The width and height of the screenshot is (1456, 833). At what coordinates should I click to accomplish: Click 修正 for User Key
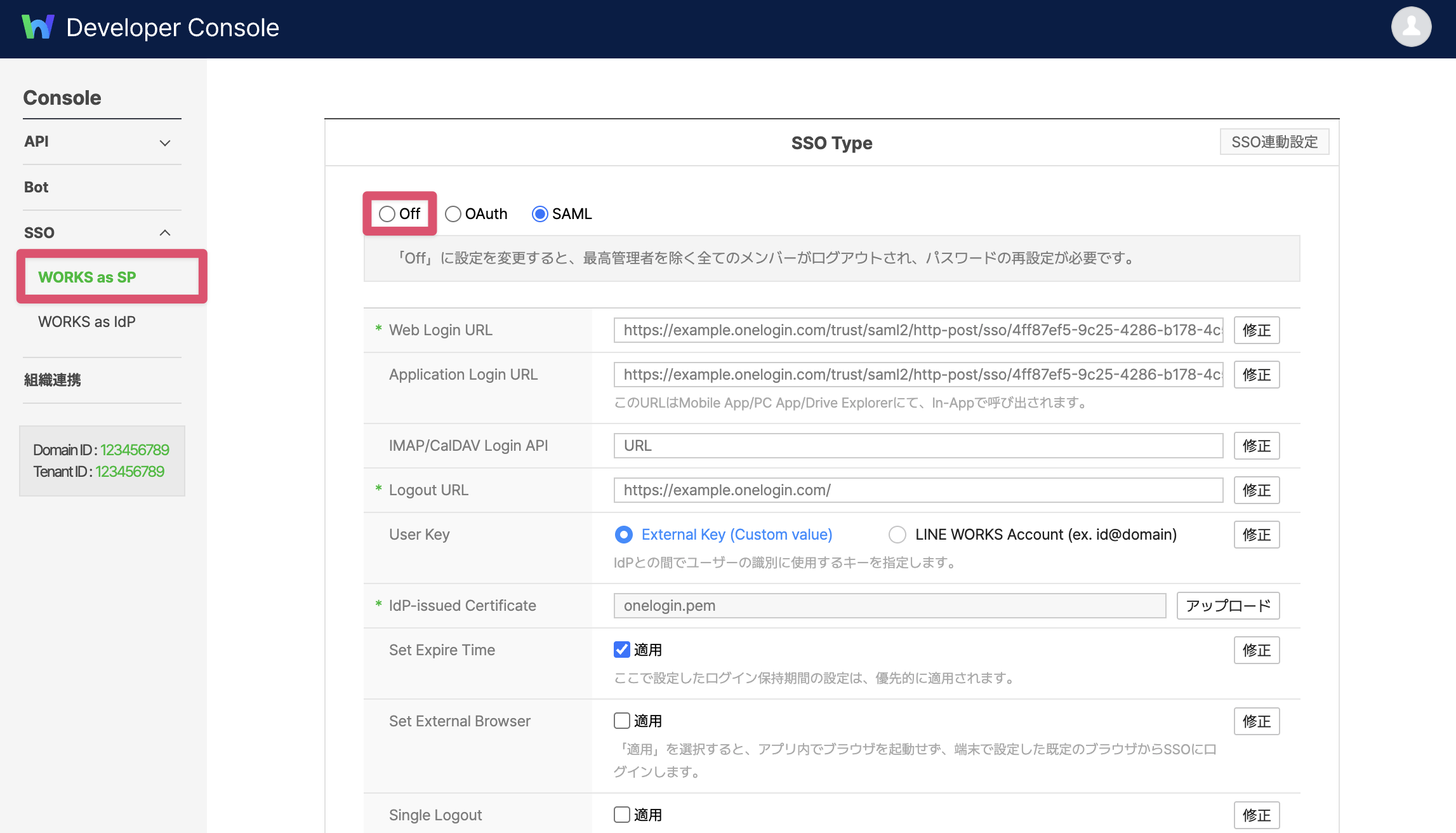(1257, 535)
